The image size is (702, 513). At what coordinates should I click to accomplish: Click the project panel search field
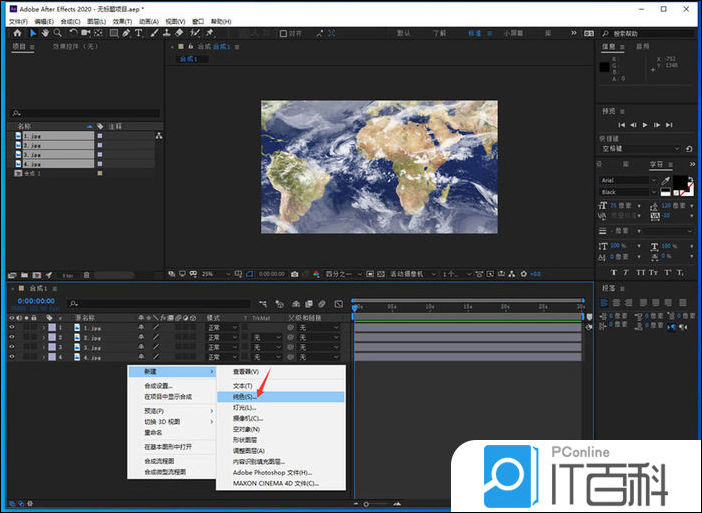pos(85,113)
